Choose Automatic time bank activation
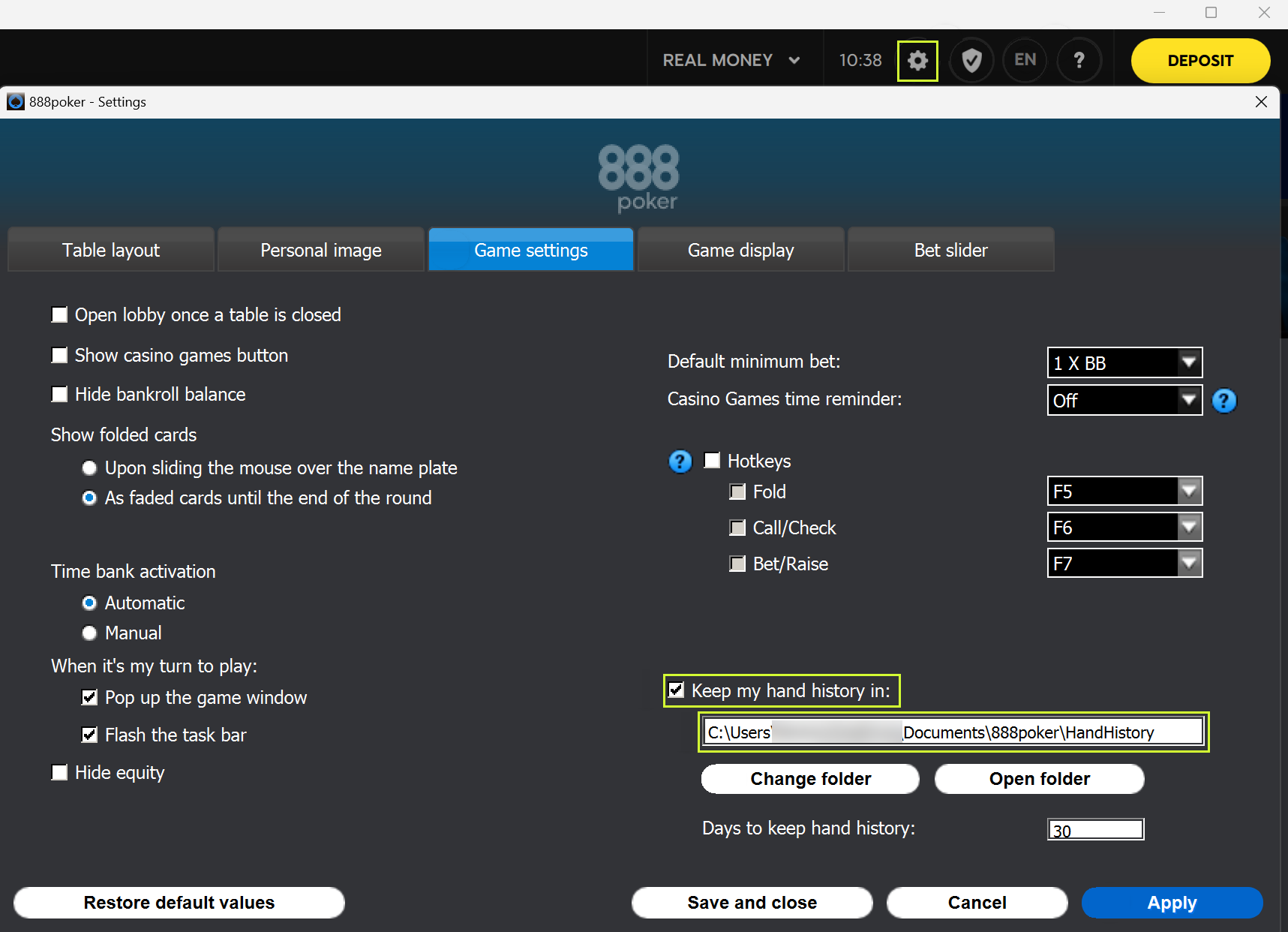This screenshot has width=1288, height=932. pos(89,603)
